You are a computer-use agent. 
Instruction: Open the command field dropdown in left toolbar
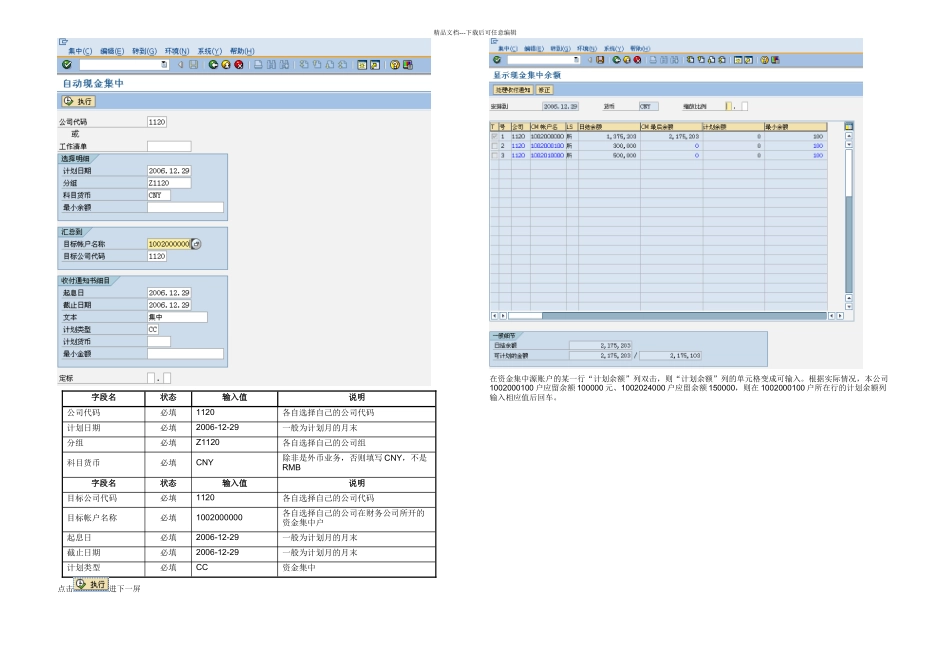pyautogui.click(x=164, y=65)
